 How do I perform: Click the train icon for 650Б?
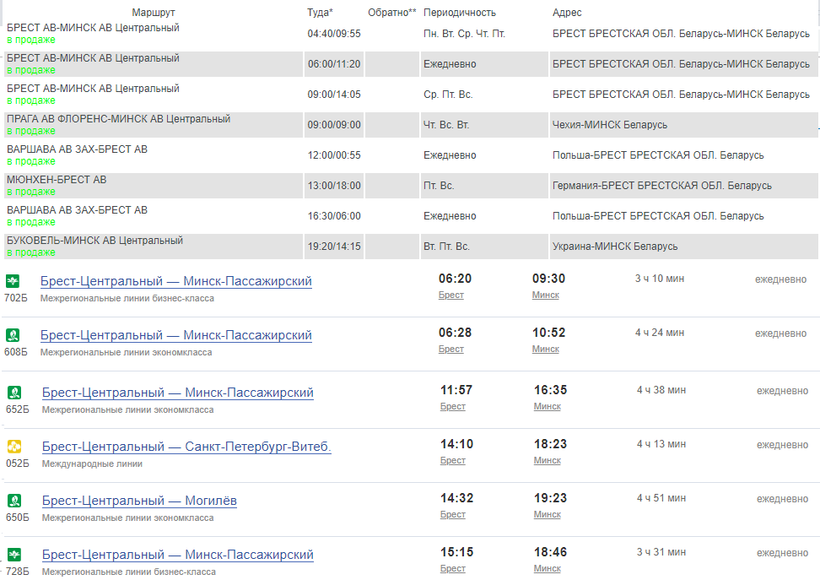click(x=14, y=500)
